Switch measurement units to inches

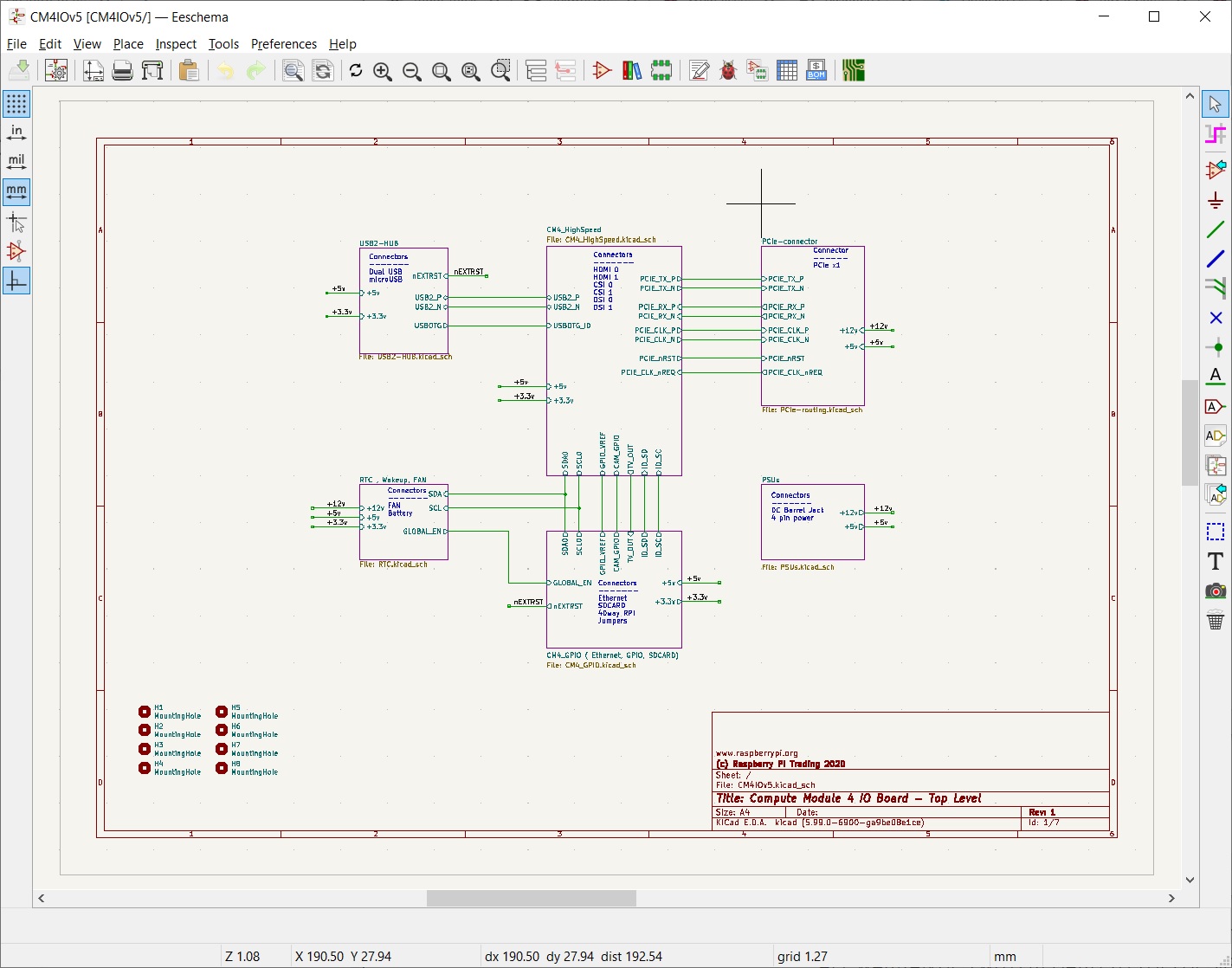coord(16,132)
